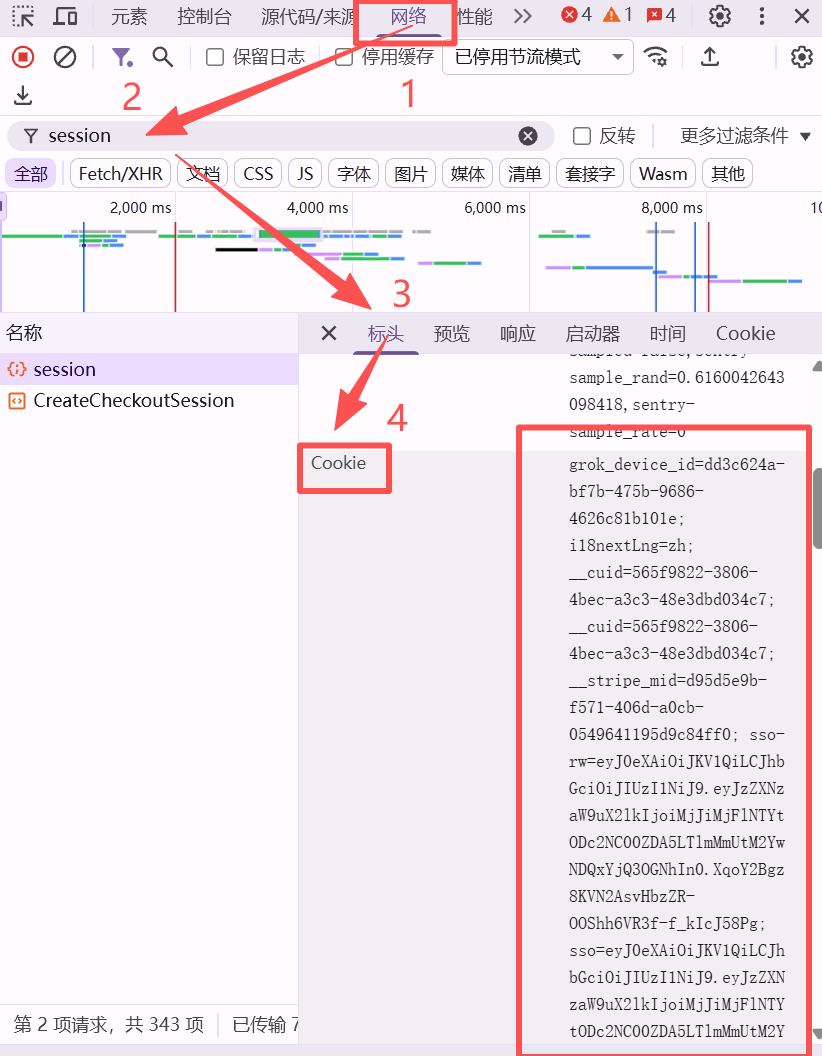Clear the network log
822x1056 pixels.
tap(65, 57)
